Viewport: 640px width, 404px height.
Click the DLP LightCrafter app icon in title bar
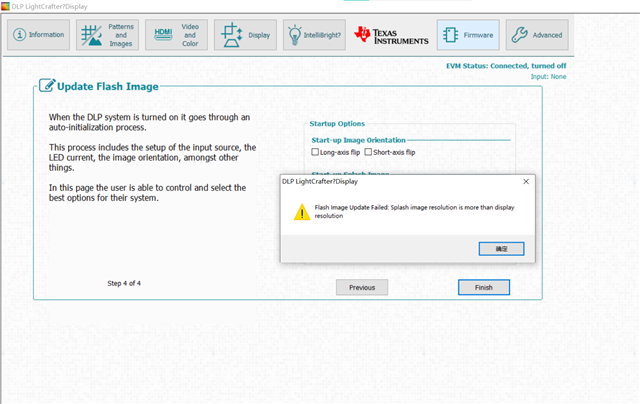[x=5, y=6]
